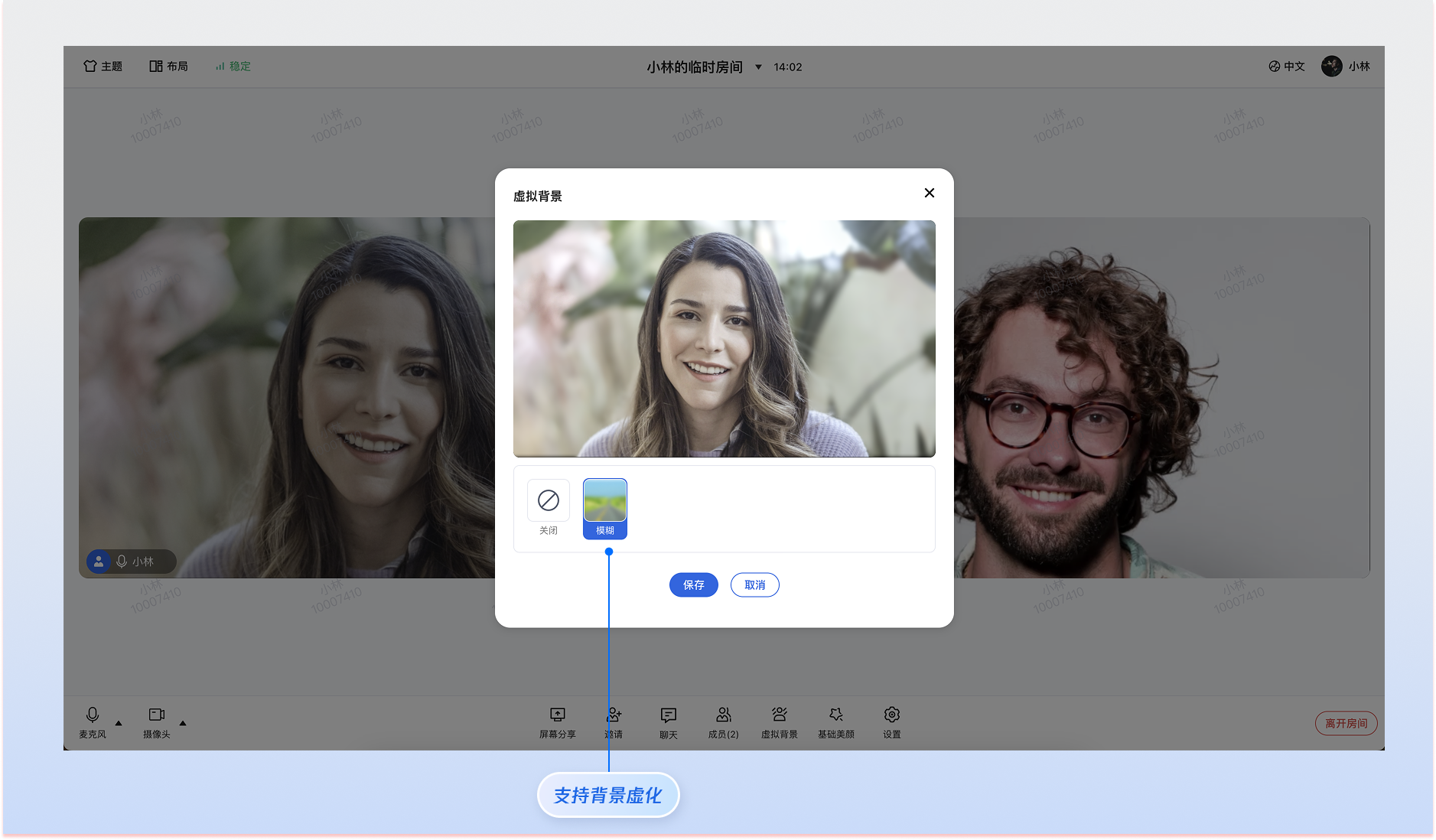Open virtual background (虚拟背景) in toolbar

tap(779, 721)
